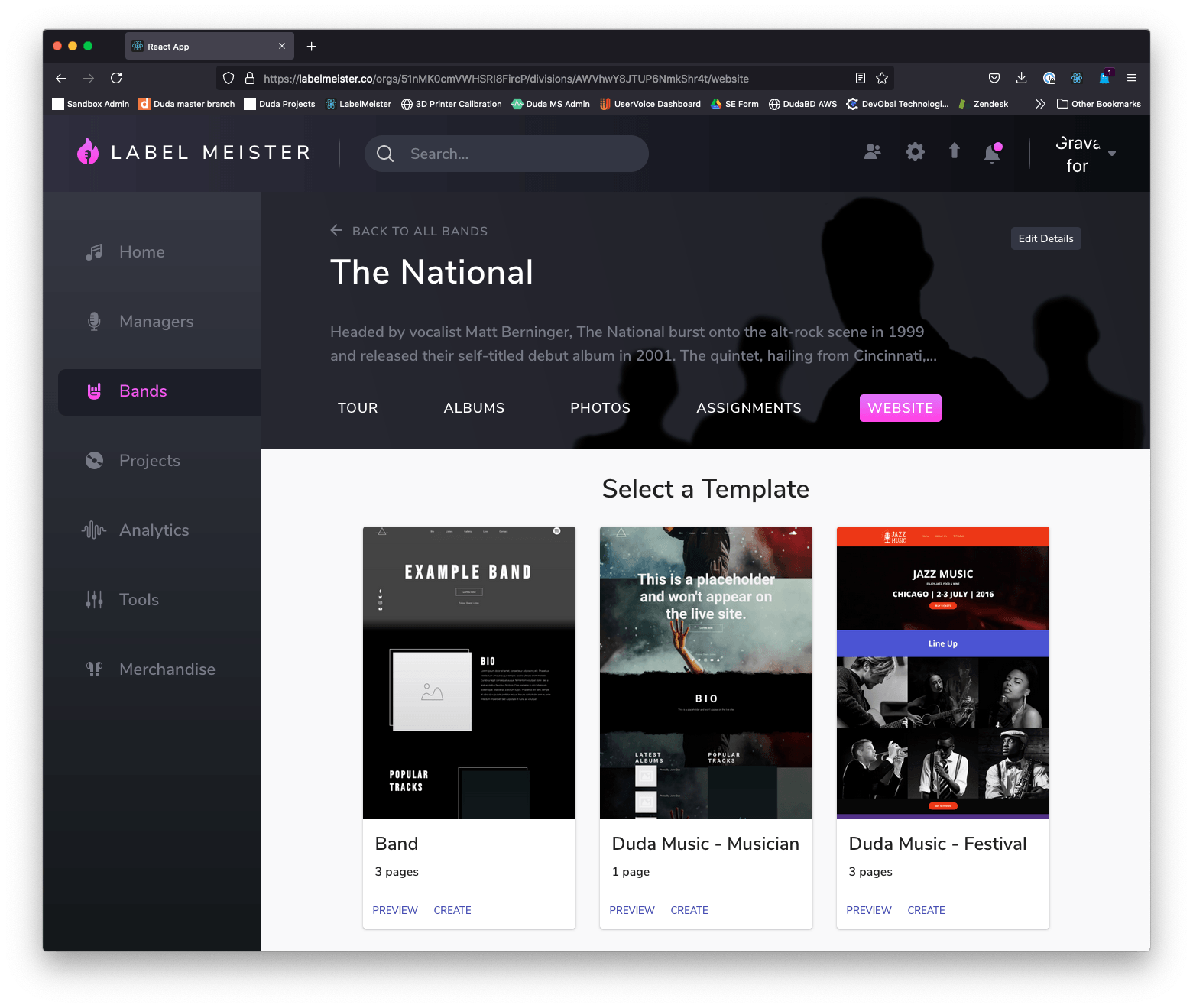Open the 3D Printer Calibration bookmark
1193x1008 pixels.
tap(452, 104)
